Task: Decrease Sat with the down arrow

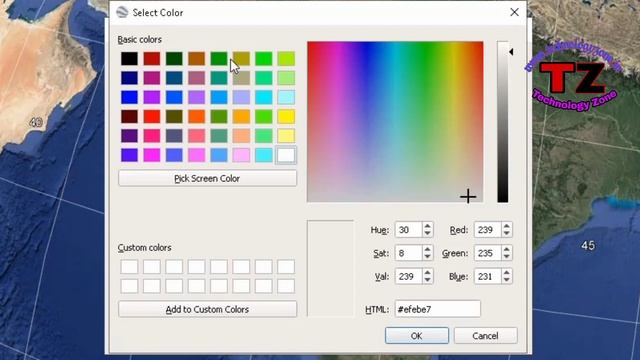Action: [427, 257]
